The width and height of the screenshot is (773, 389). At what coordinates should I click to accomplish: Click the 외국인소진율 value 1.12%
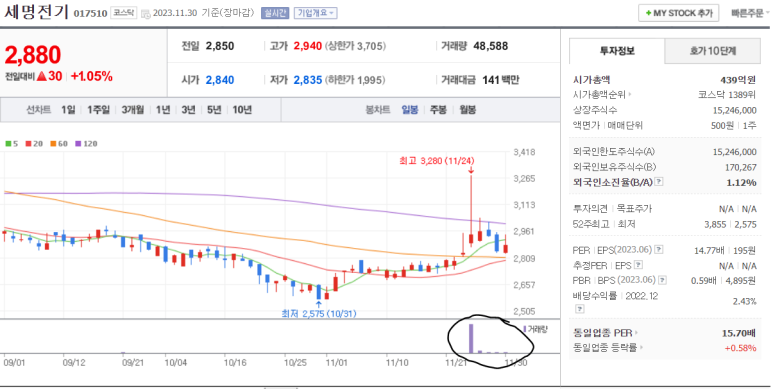click(741, 182)
